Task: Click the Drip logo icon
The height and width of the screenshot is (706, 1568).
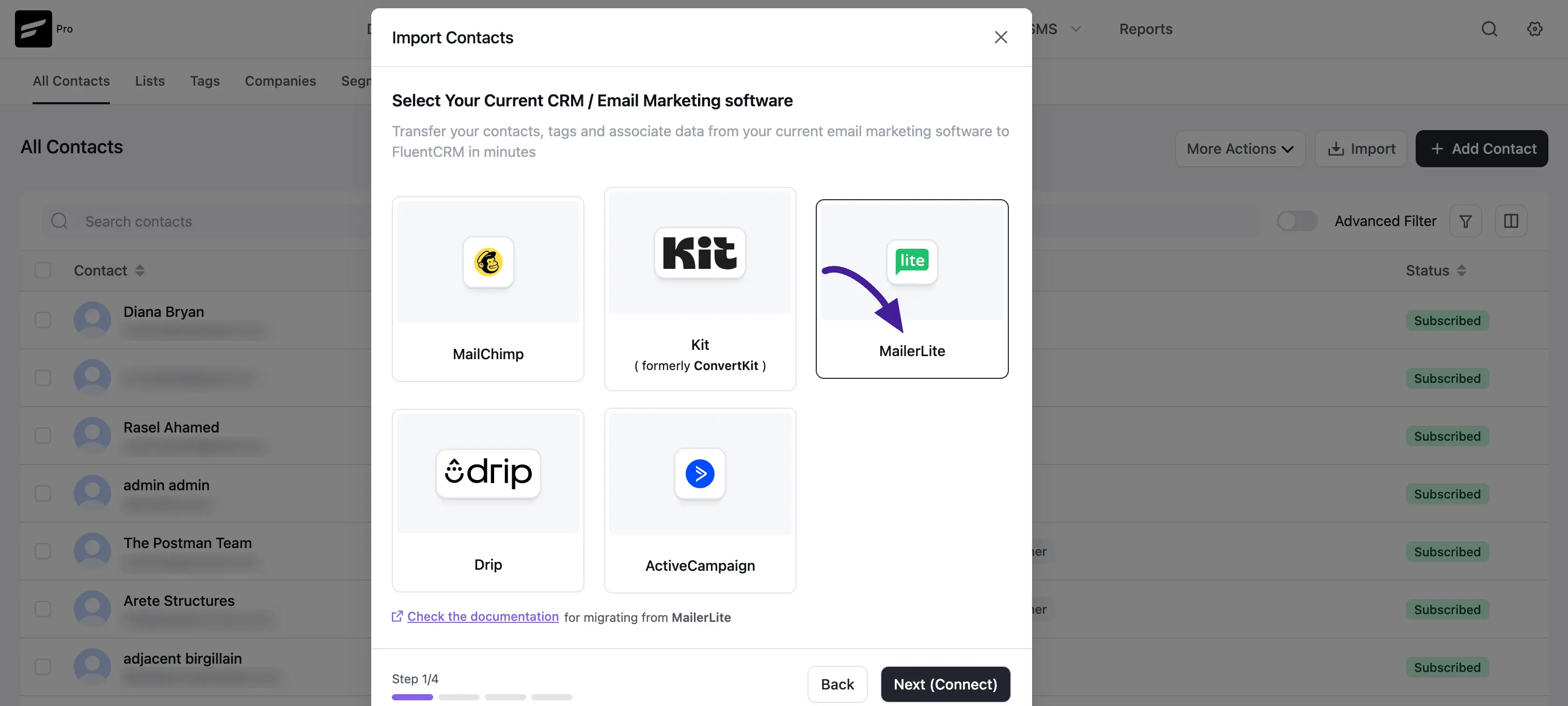Action: pos(488,473)
